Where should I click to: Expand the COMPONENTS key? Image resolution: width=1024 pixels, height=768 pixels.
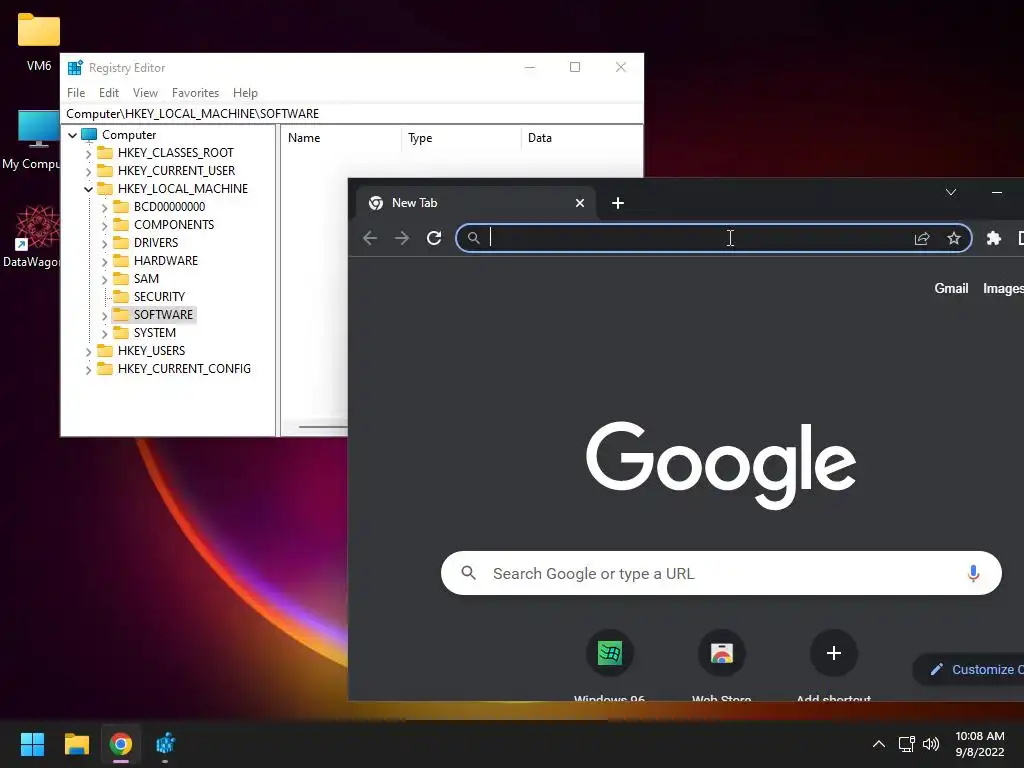[x=104, y=225]
